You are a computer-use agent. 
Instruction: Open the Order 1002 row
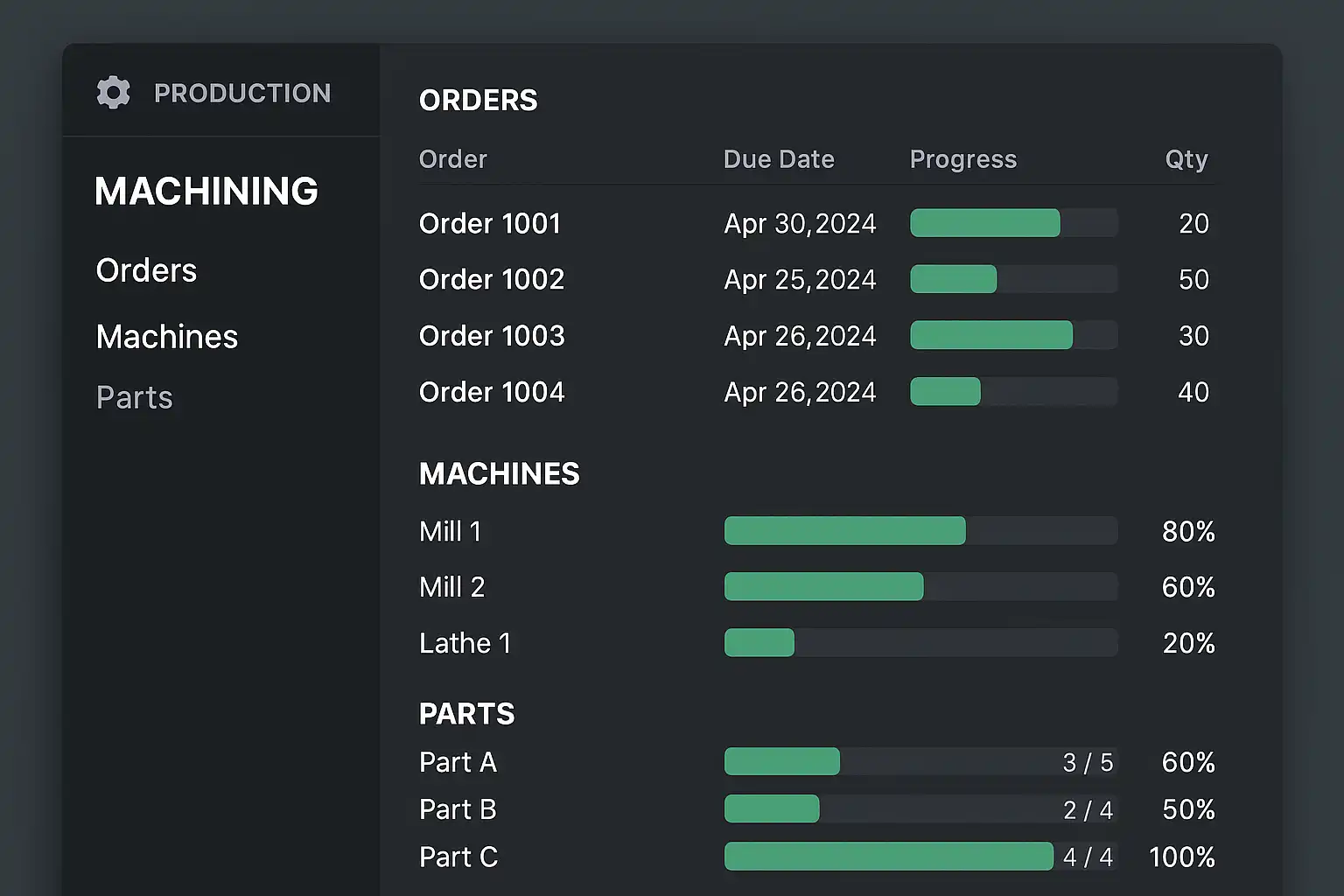tap(492, 280)
